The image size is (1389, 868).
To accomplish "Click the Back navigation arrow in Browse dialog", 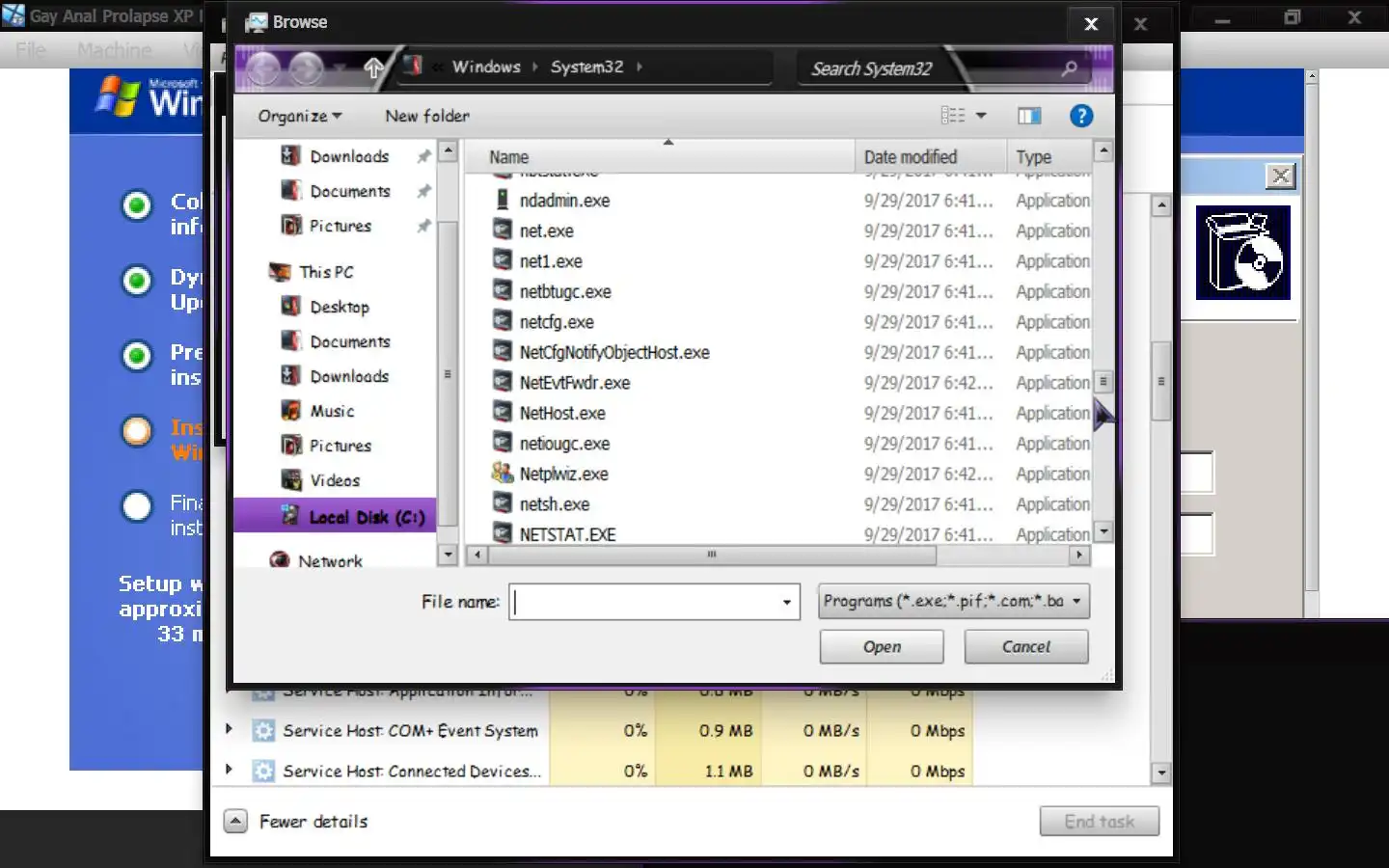I will pos(263,68).
